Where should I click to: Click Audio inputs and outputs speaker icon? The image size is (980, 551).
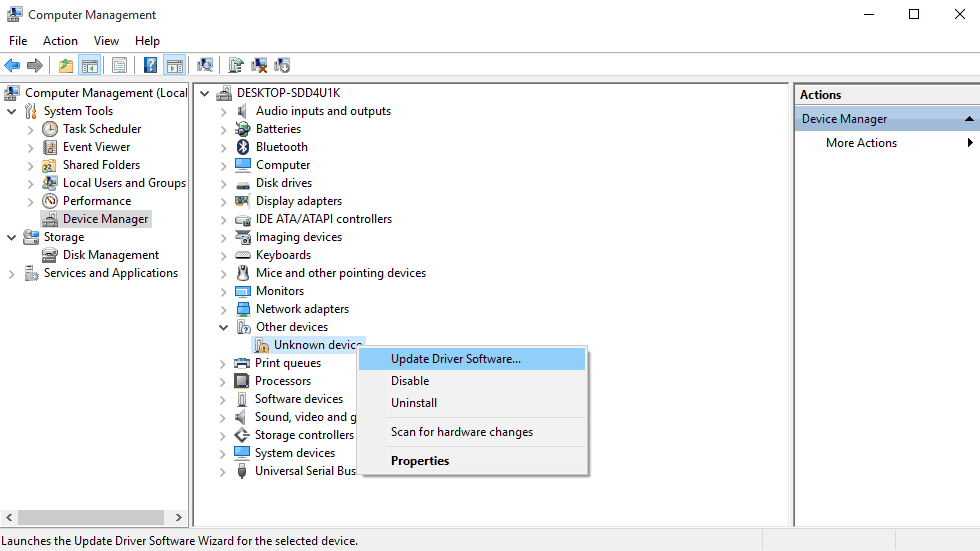pyautogui.click(x=242, y=111)
